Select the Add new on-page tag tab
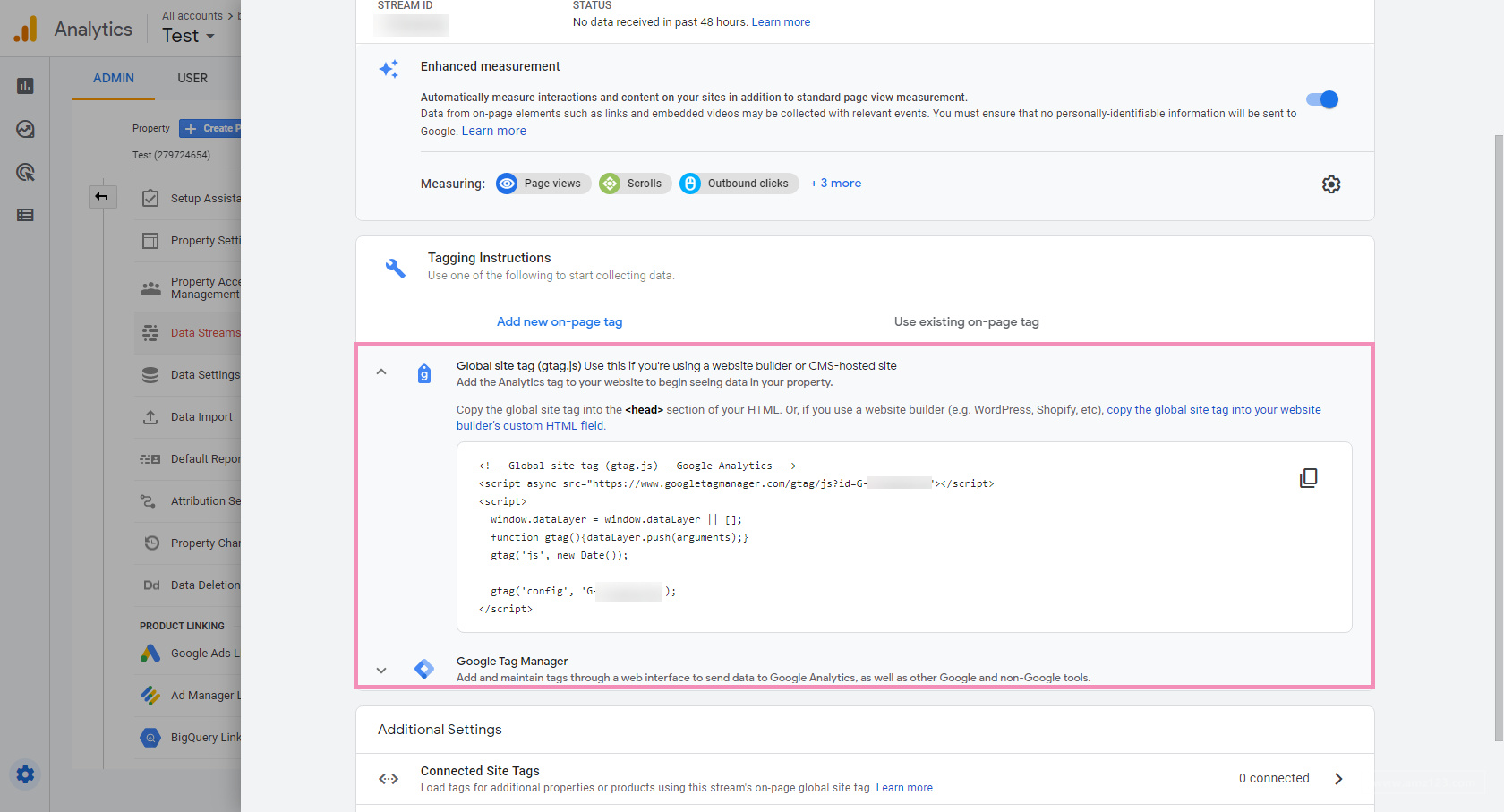Image resolution: width=1504 pixels, height=812 pixels. point(560,322)
